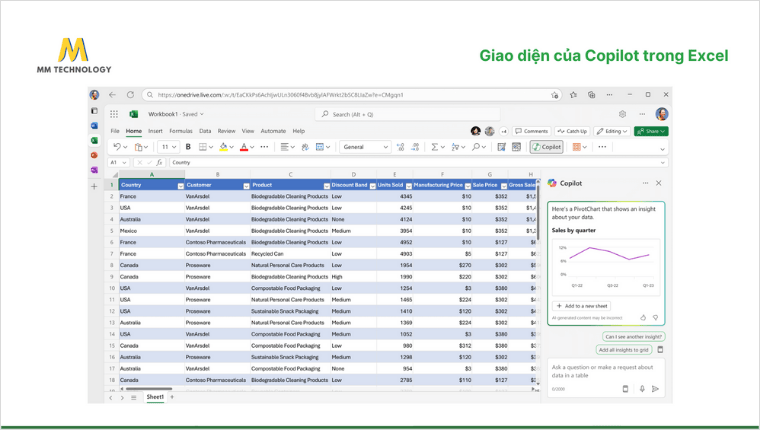The image size is (760, 430).
Task: Click the orange table format icon
Action: click(x=576, y=147)
